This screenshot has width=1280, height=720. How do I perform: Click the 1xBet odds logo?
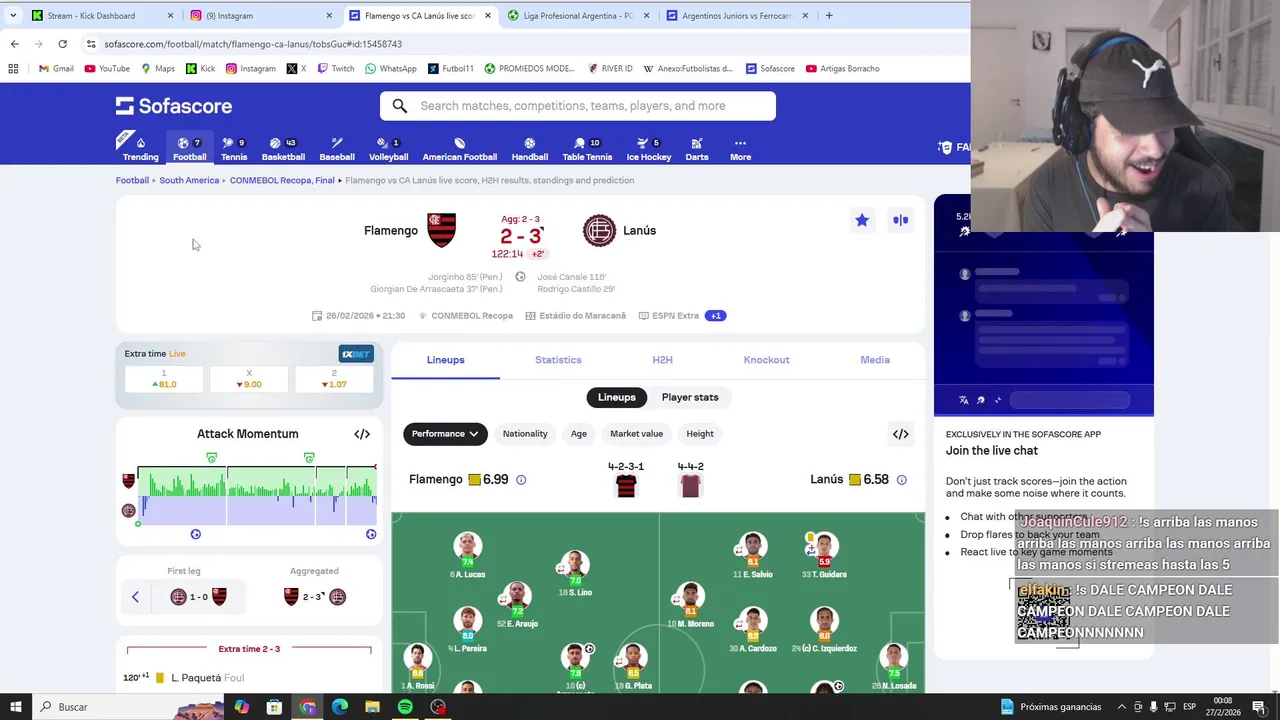(x=356, y=354)
